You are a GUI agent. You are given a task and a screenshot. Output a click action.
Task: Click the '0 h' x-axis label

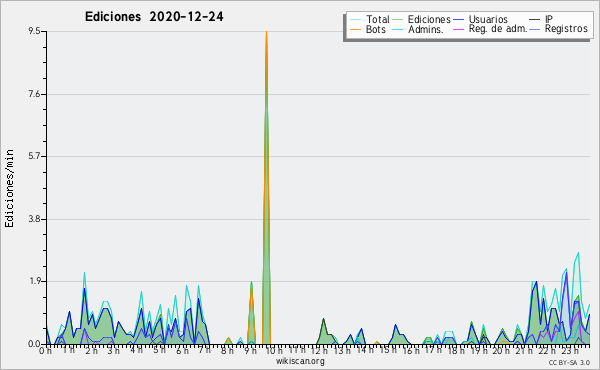(46, 350)
